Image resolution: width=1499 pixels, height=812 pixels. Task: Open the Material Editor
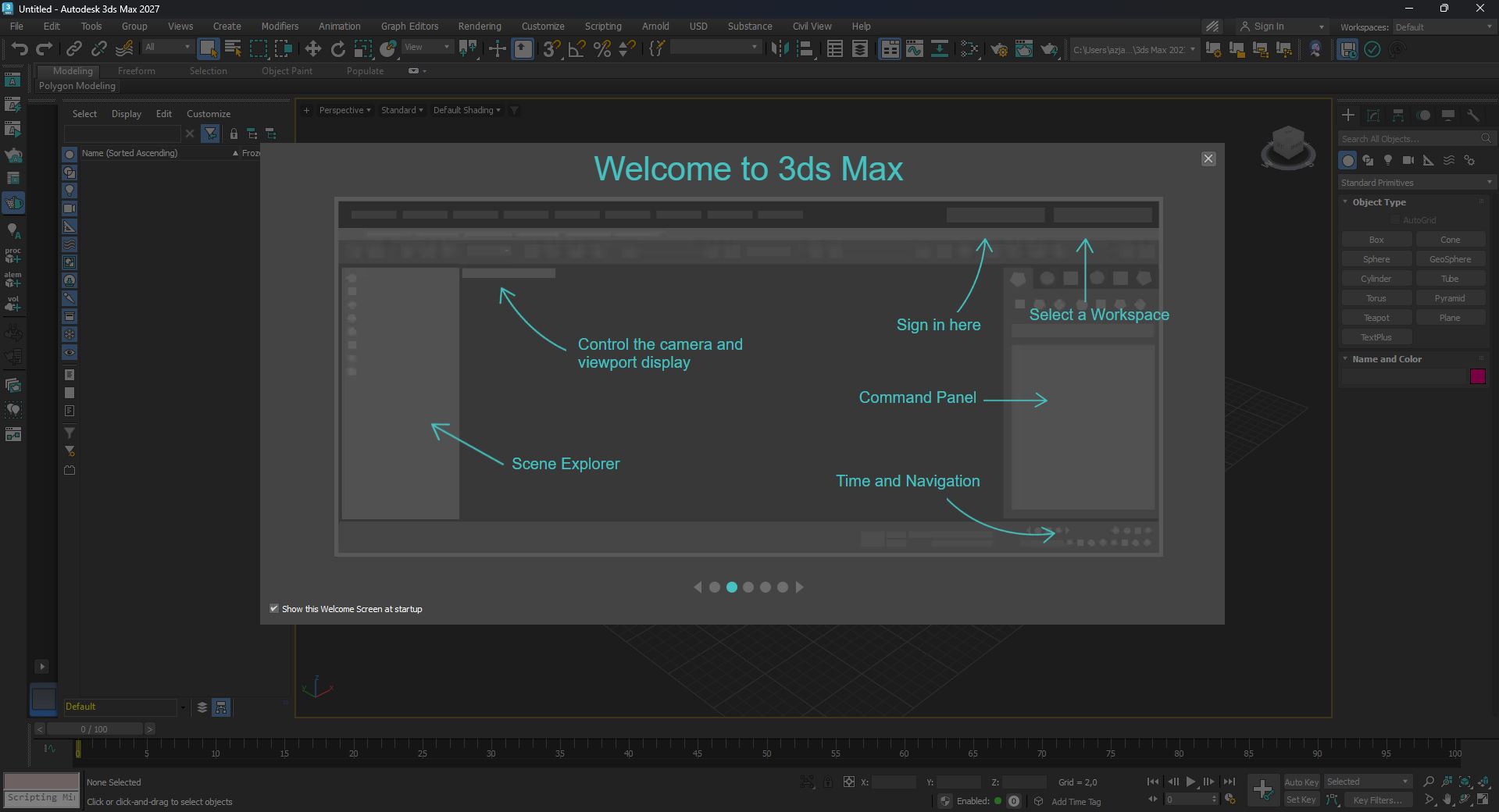(969, 49)
